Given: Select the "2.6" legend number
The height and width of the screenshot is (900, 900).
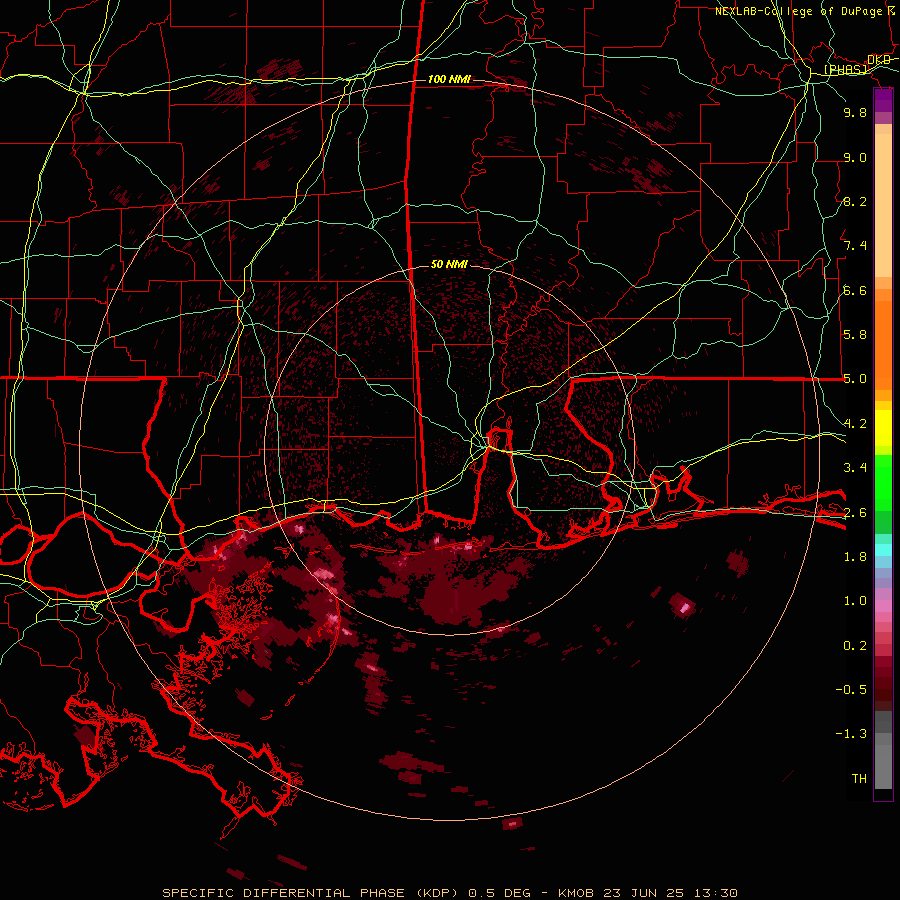Looking at the screenshot, I should [855, 513].
